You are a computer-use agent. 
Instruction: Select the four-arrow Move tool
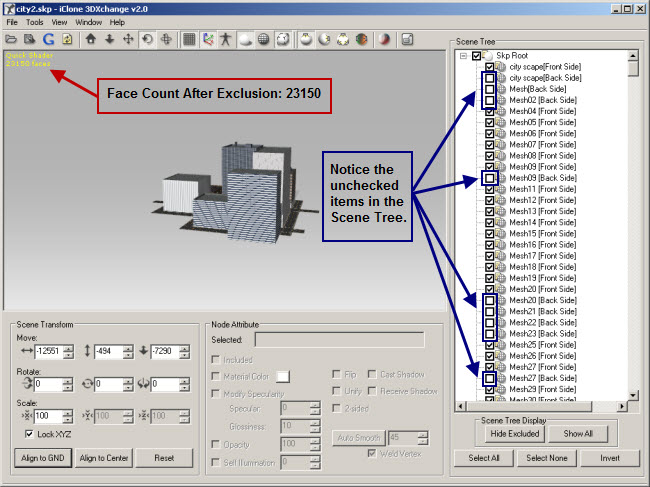[129, 39]
